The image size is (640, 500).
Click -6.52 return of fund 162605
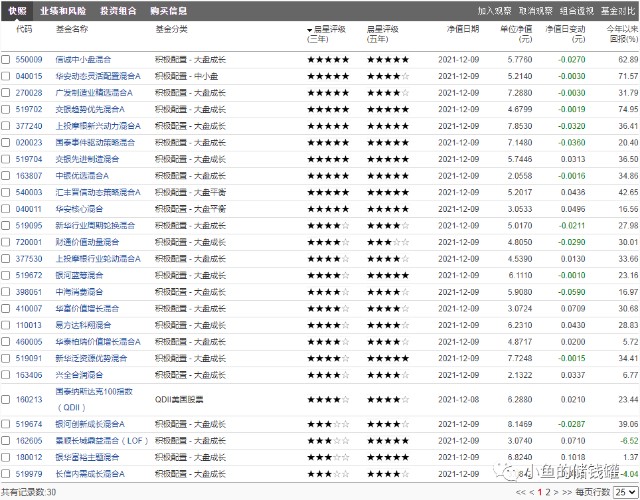(x=629, y=441)
